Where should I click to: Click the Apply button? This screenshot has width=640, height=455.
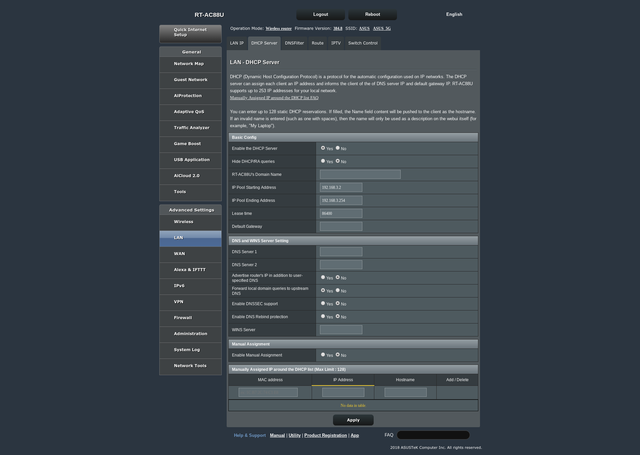pos(353,420)
